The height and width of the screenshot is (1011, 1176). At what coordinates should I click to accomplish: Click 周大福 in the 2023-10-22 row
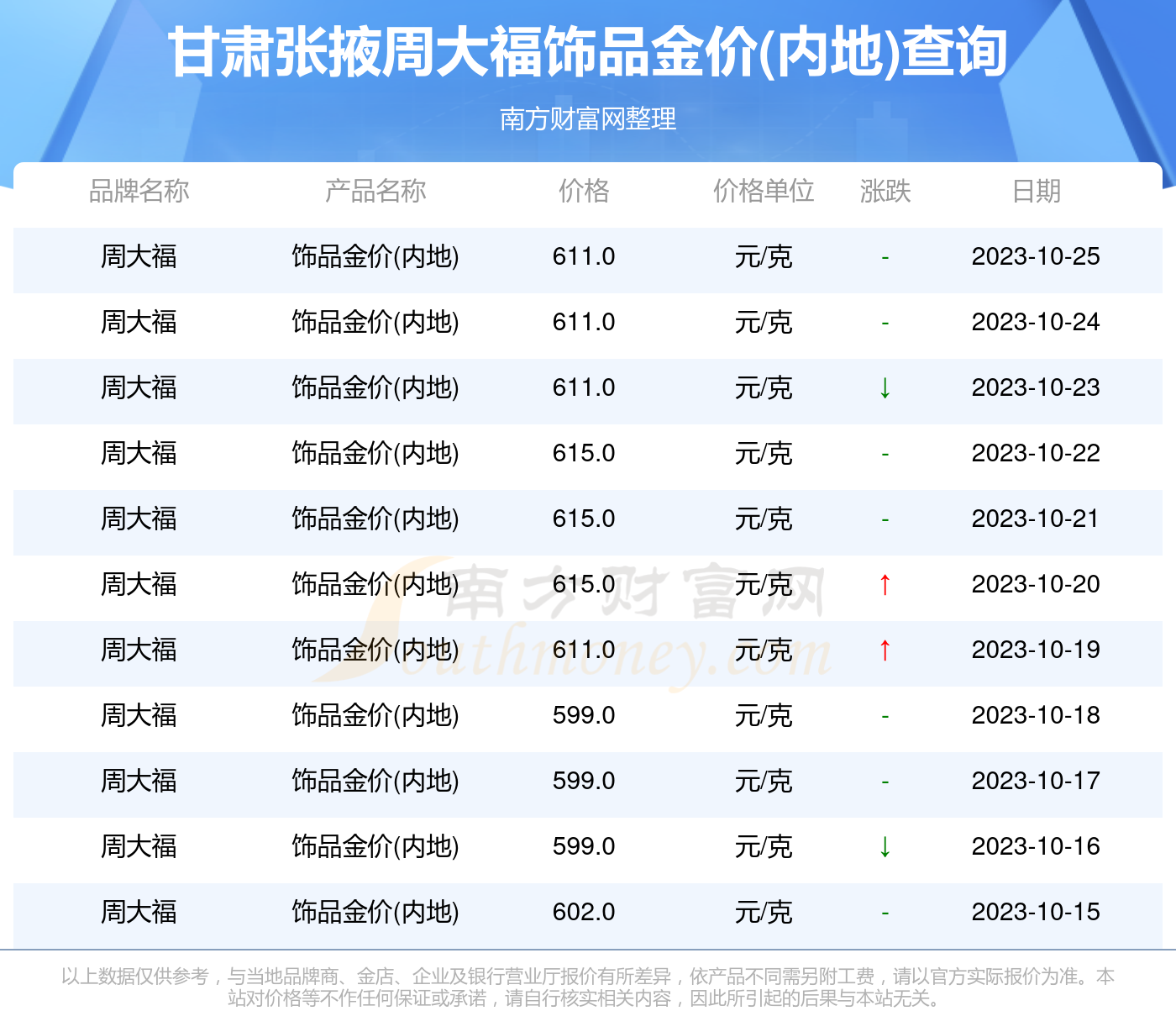pos(139,453)
